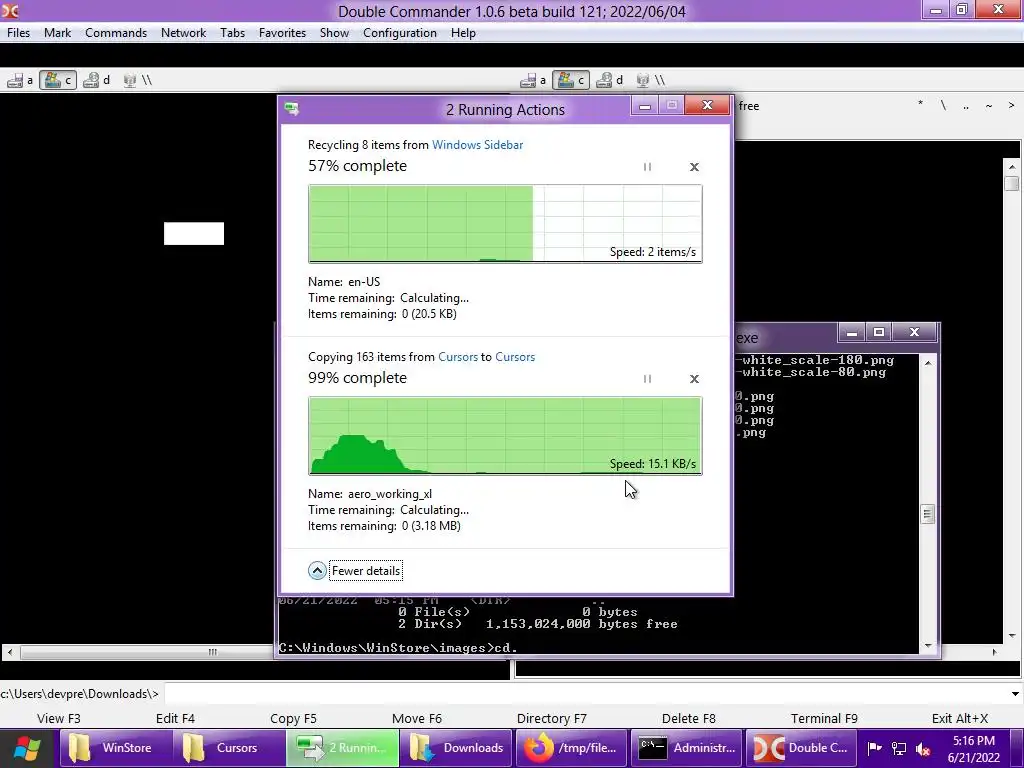Switch to Administrator command prompt in taskbar
Screen dimensions: 1024x768
click(686, 748)
